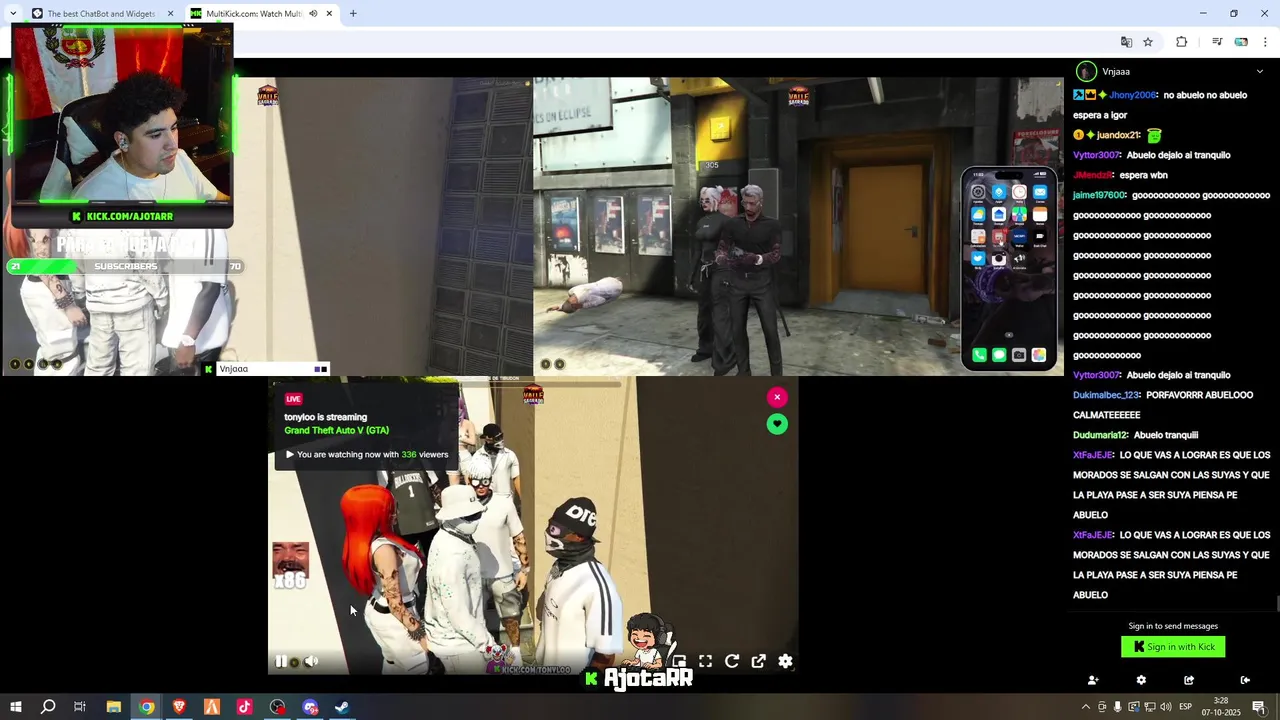Click the Subscribers goal progress bar
The image size is (1280, 720).
(124, 266)
